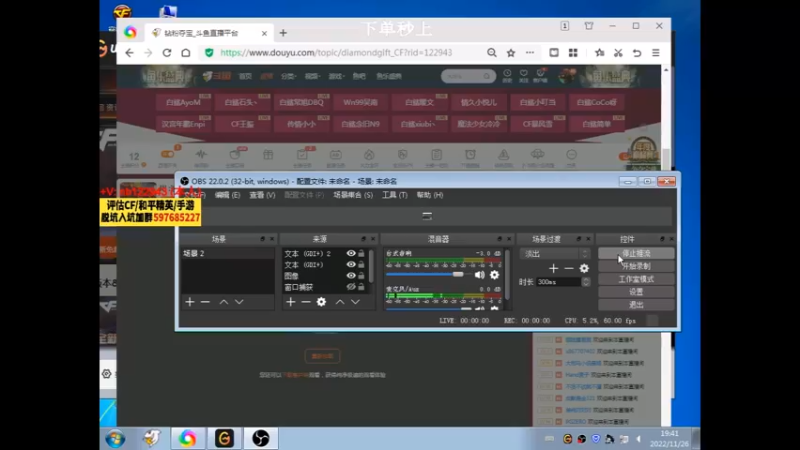Open a new browser tab
Screen dimensions: 800x450
tap(283, 33)
